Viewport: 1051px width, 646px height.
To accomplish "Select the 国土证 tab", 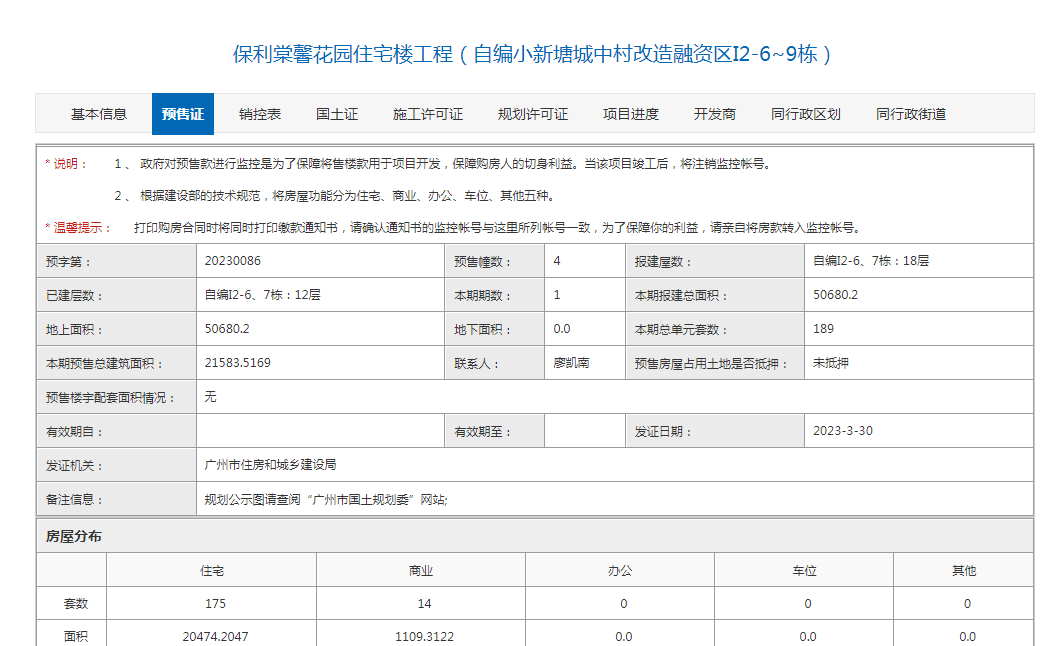I will [x=338, y=113].
